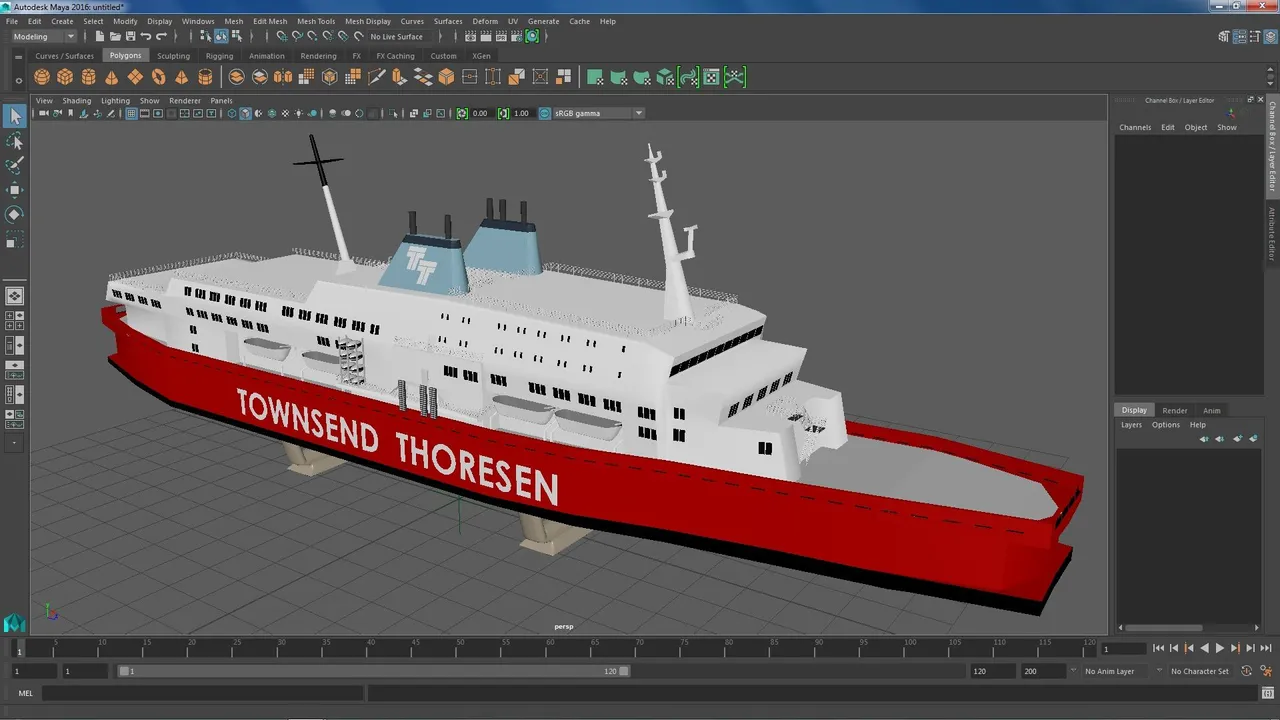Select the Move tool in toolbox
This screenshot has height=720, width=1280.
pyautogui.click(x=14, y=190)
